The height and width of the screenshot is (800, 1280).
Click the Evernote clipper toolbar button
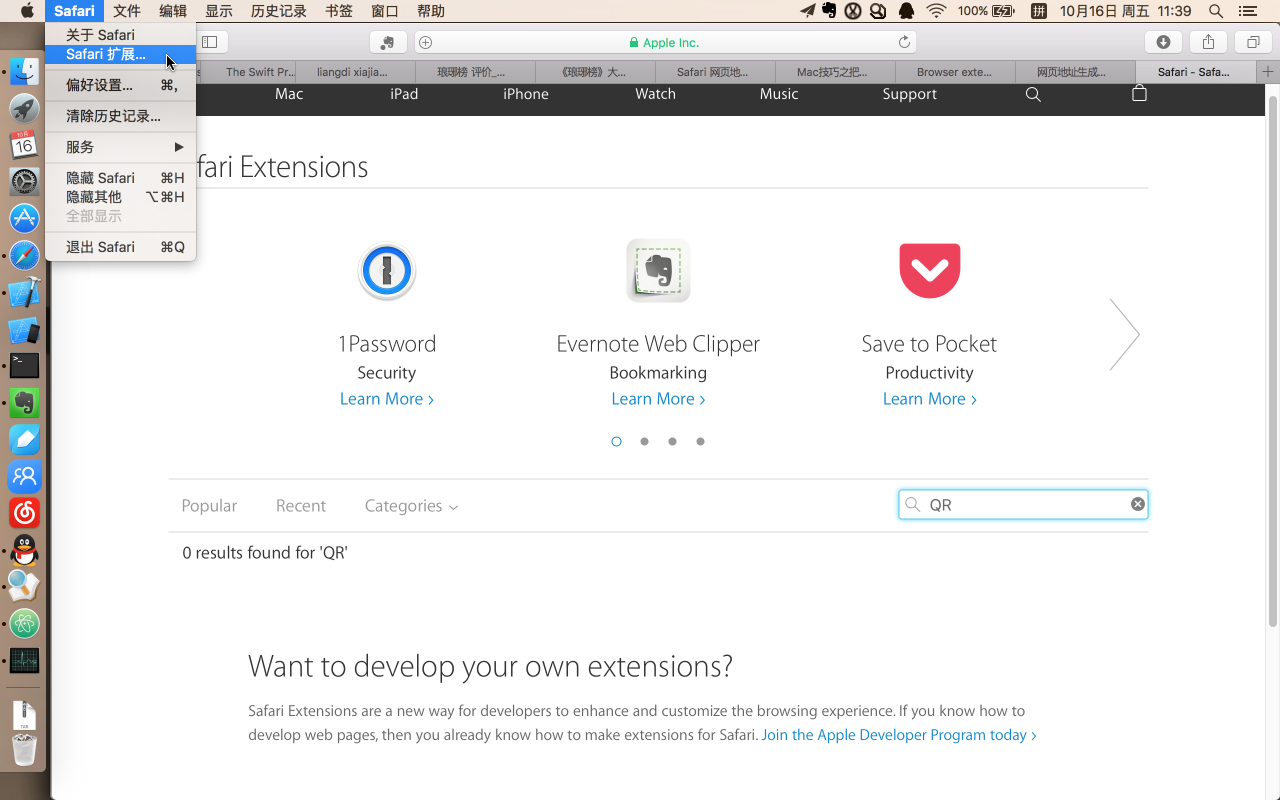387,42
